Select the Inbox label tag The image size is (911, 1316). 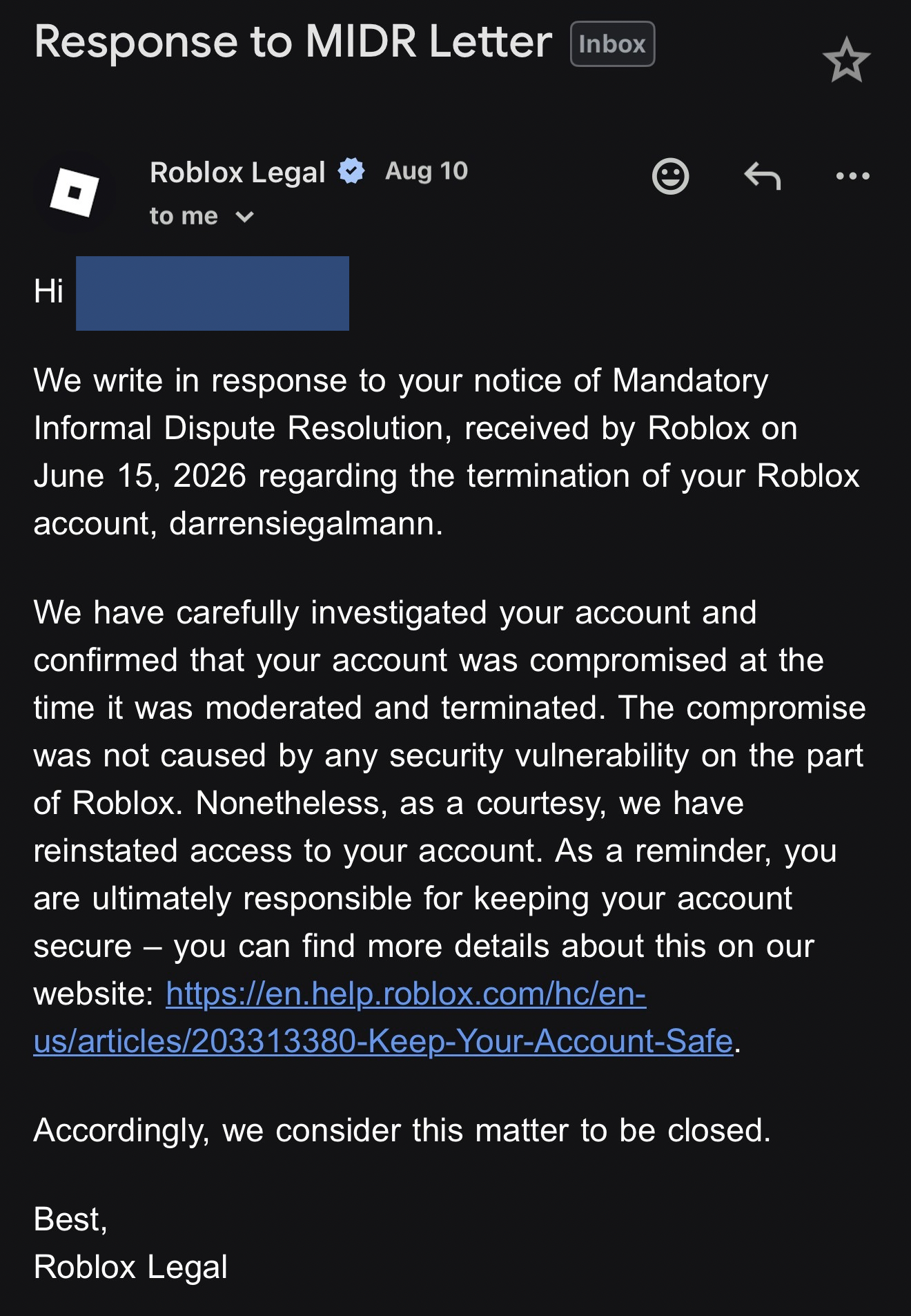point(612,44)
